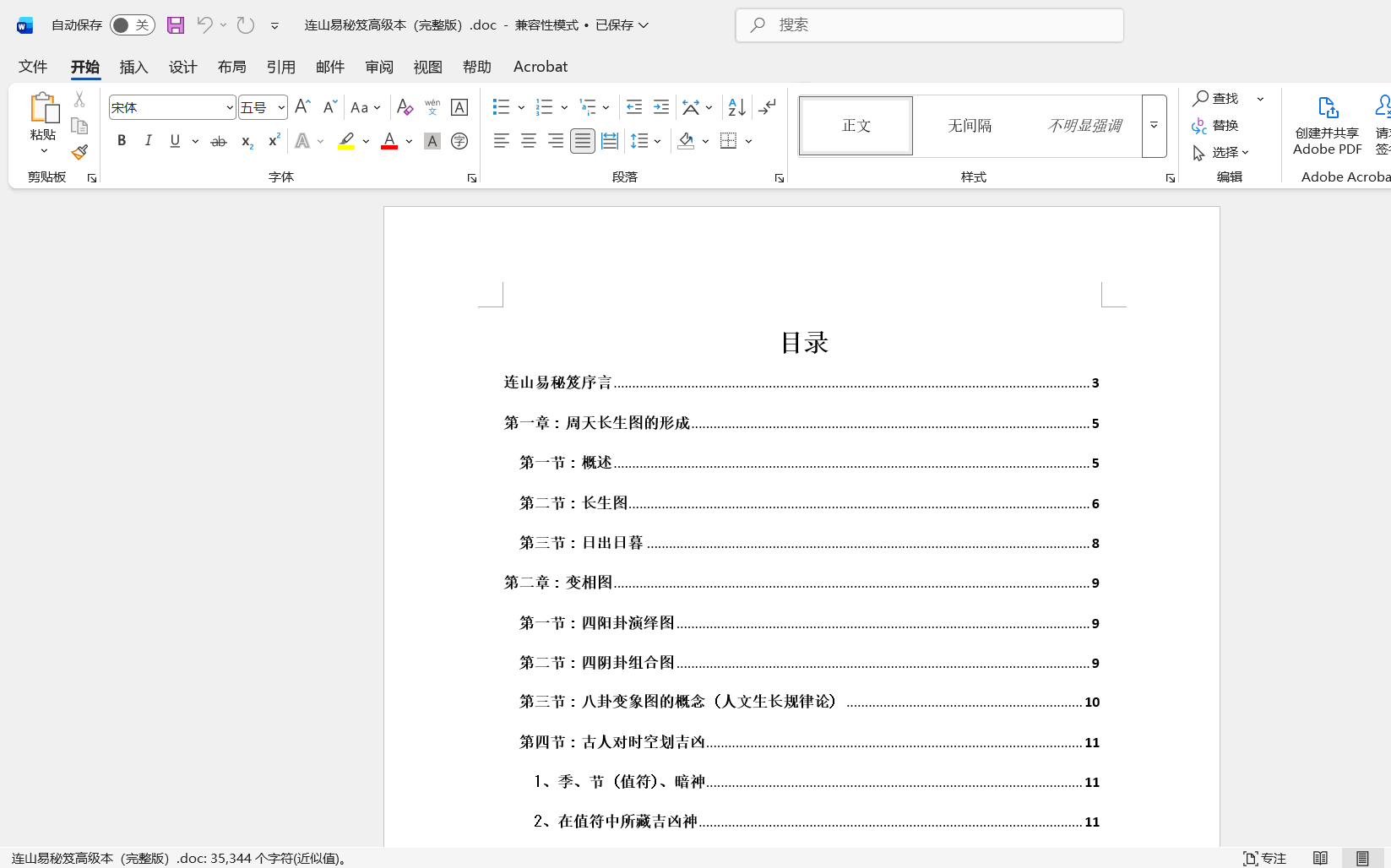The image size is (1391, 868).
Task: Click the Paste clipboard icon
Action: (43, 109)
